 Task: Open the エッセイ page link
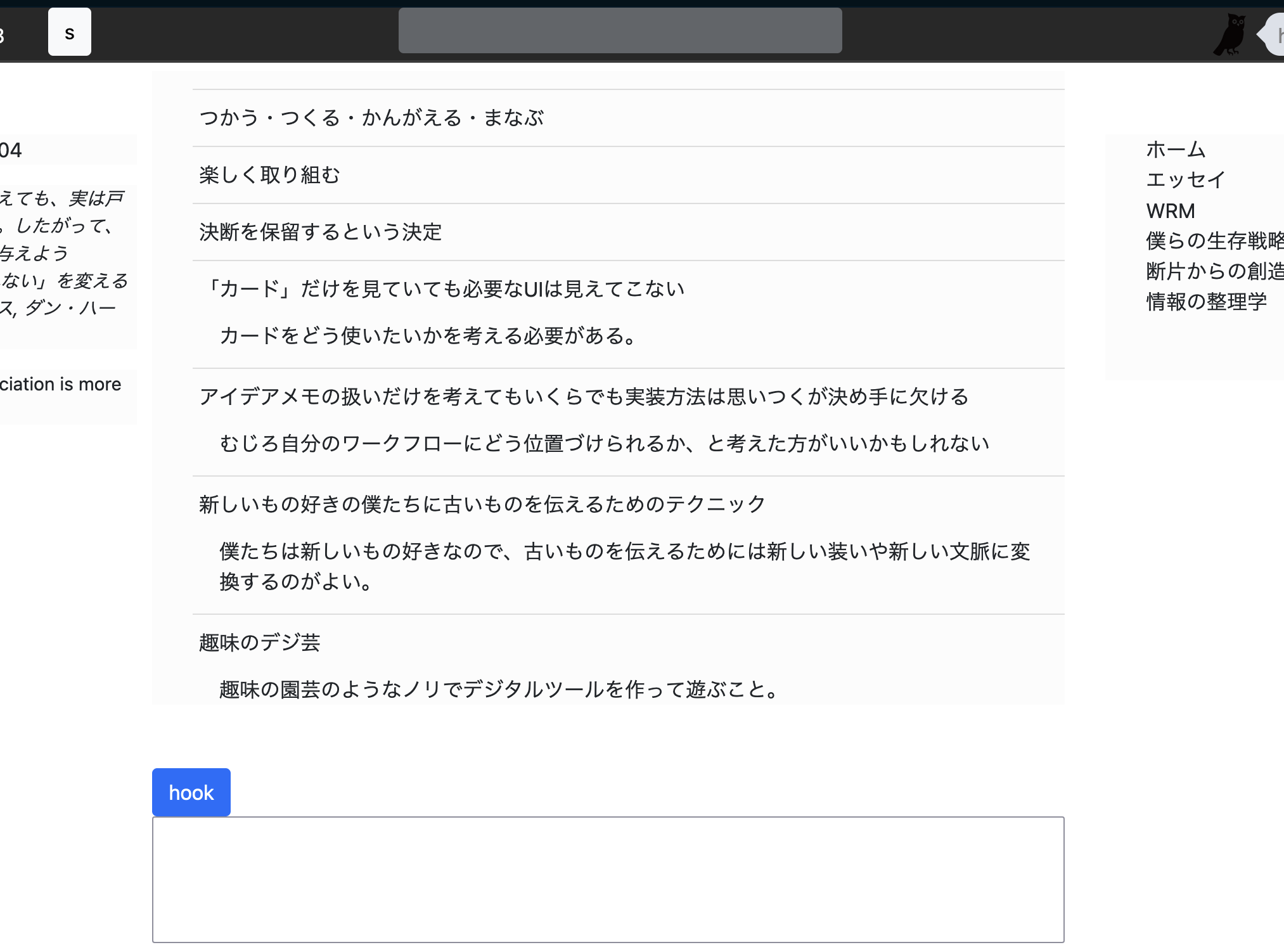tap(1184, 180)
